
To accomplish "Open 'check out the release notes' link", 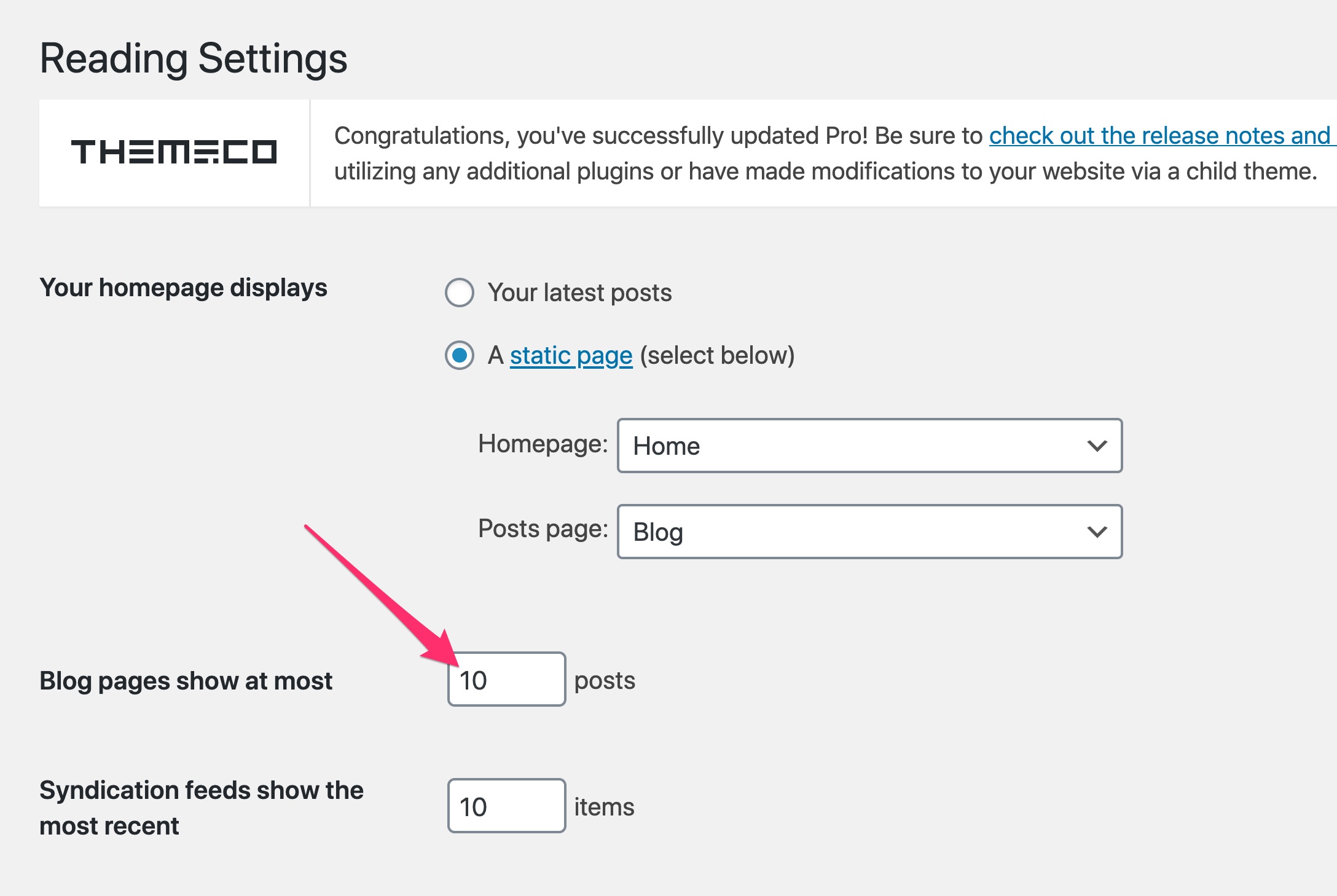I will click(x=1160, y=135).
